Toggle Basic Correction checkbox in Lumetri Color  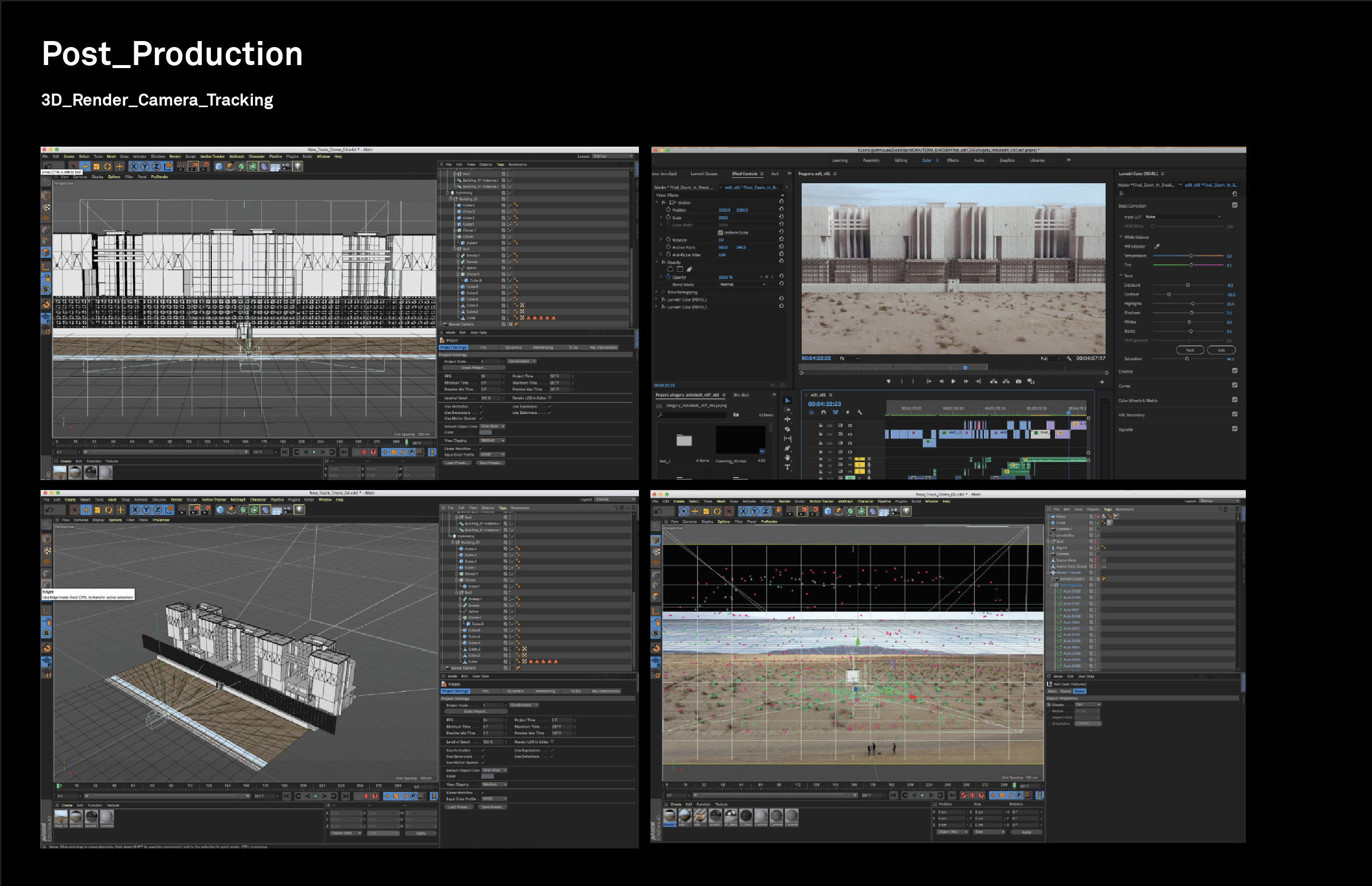click(x=1235, y=205)
